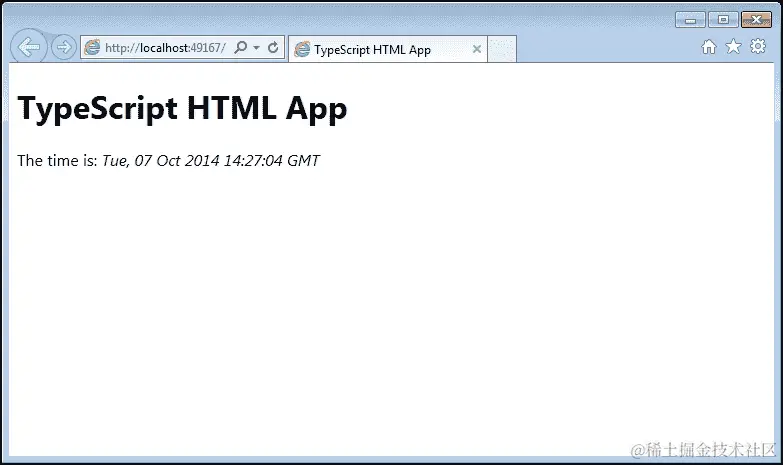Maximize the browser window
This screenshot has height=465, width=783.
pos(723,20)
